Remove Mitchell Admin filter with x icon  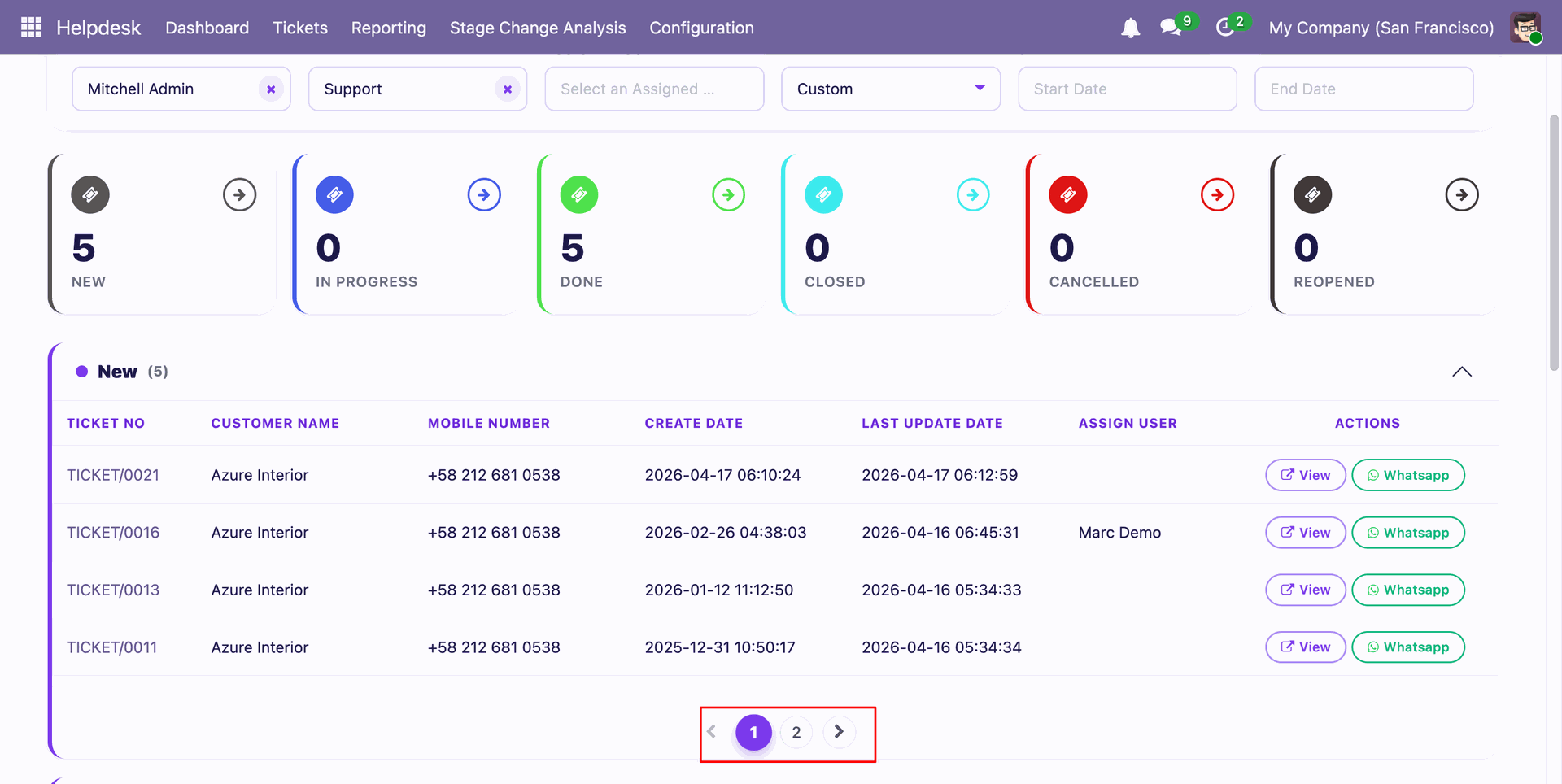271,89
